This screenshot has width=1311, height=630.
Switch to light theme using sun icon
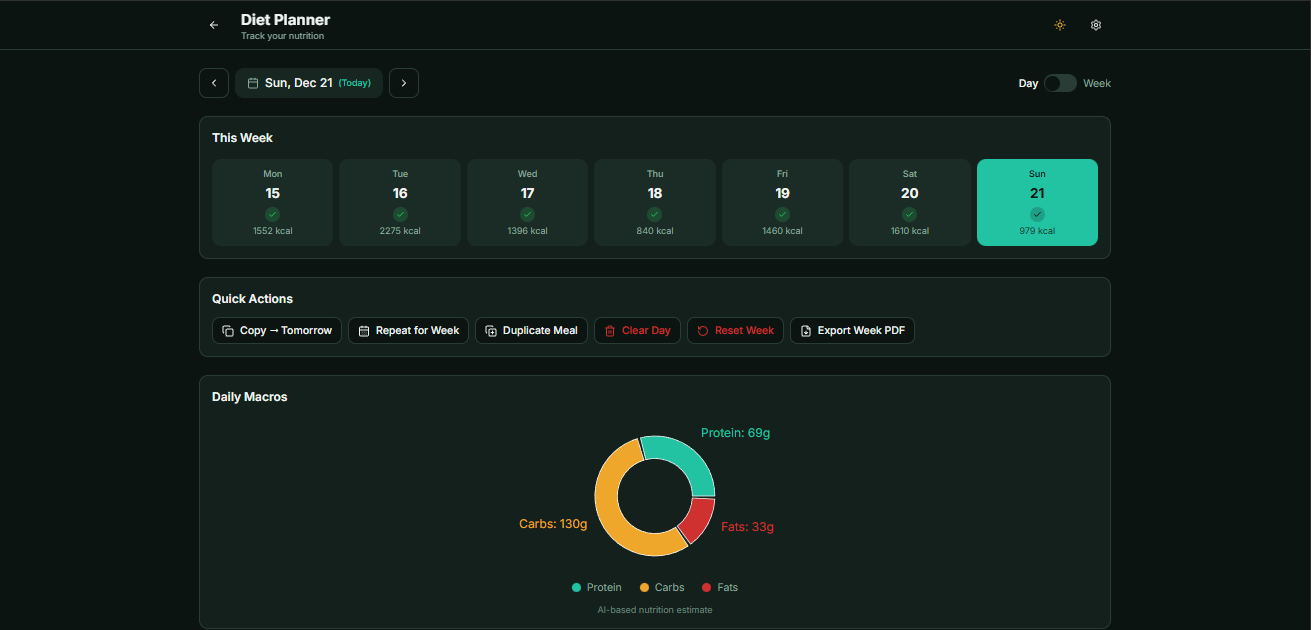tap(1060, 25)
